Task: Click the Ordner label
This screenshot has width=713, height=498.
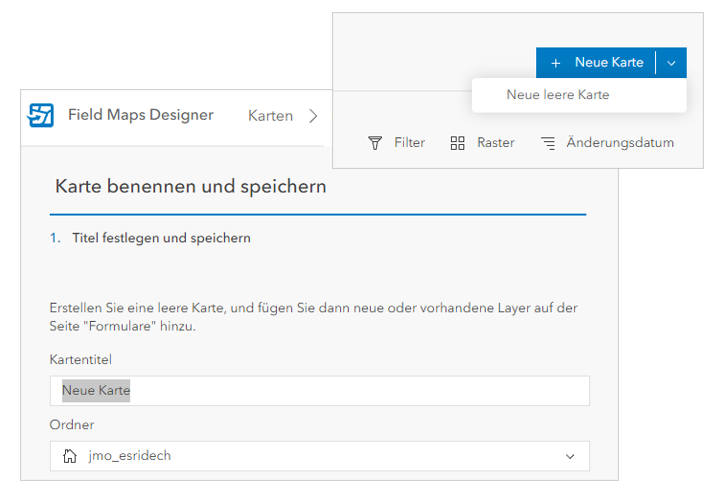Action: click(x=72, y=425)
